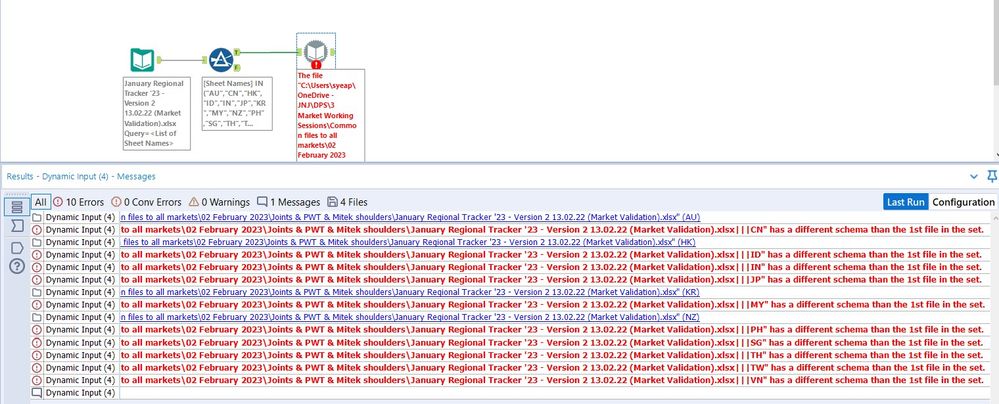999x404 pixels.
Task: Click the error icon on the CN row
Action: pyautogui.click(x=37, y=229)
